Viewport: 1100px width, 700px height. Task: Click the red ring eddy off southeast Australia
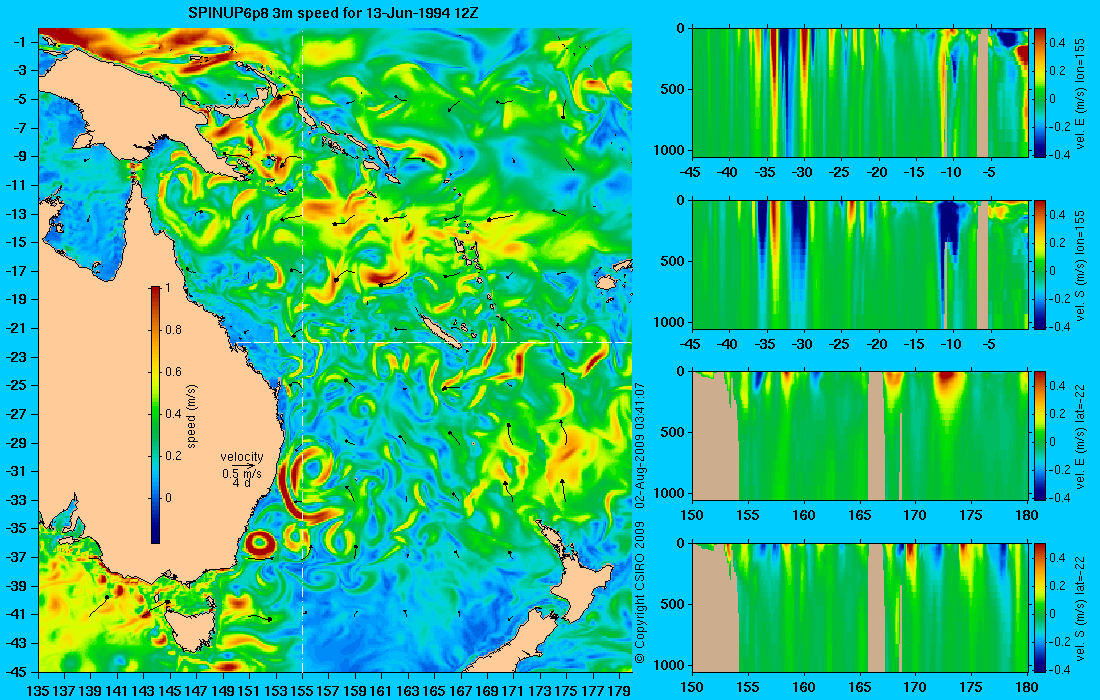point(259,544)
